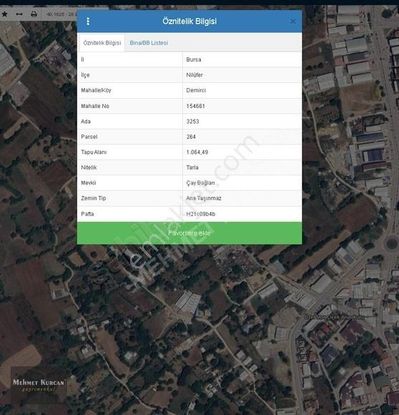Click the coordinates readout in the toolbar
The width and height of the screenshot is (399, 415).
point(61,14)
